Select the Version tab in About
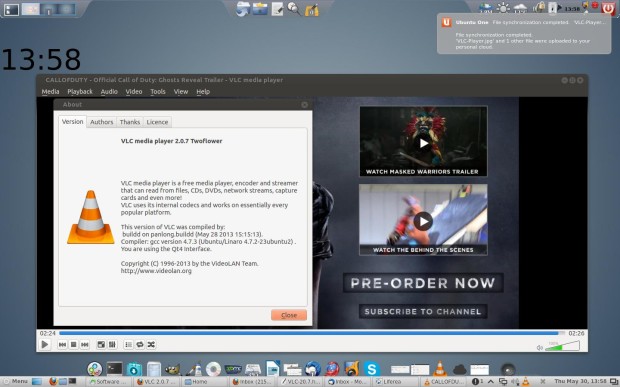Viewport: 620px width, 387px height. 72,122
